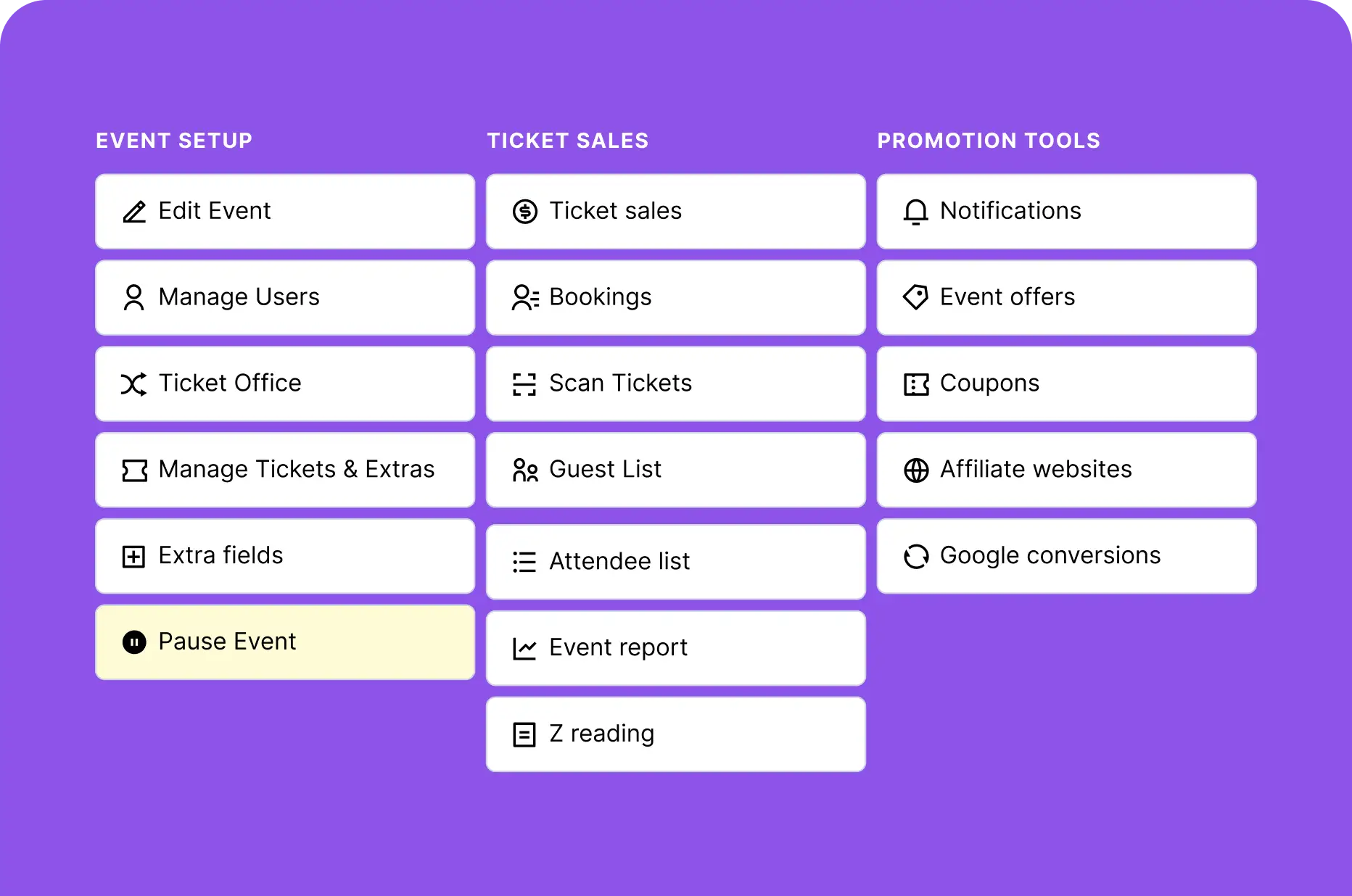Open Manage Tickets & Extras
Image resolution: width=1352 pixels, height=896 pixels.
point(285,470)
